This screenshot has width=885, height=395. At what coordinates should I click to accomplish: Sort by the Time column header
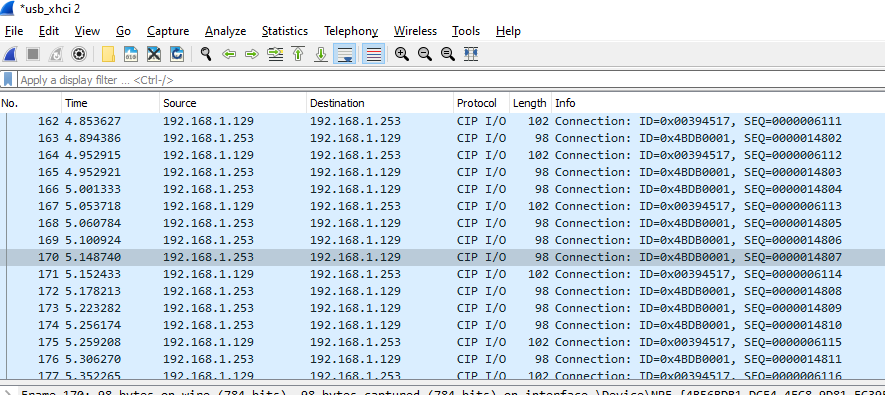[110, 103]
